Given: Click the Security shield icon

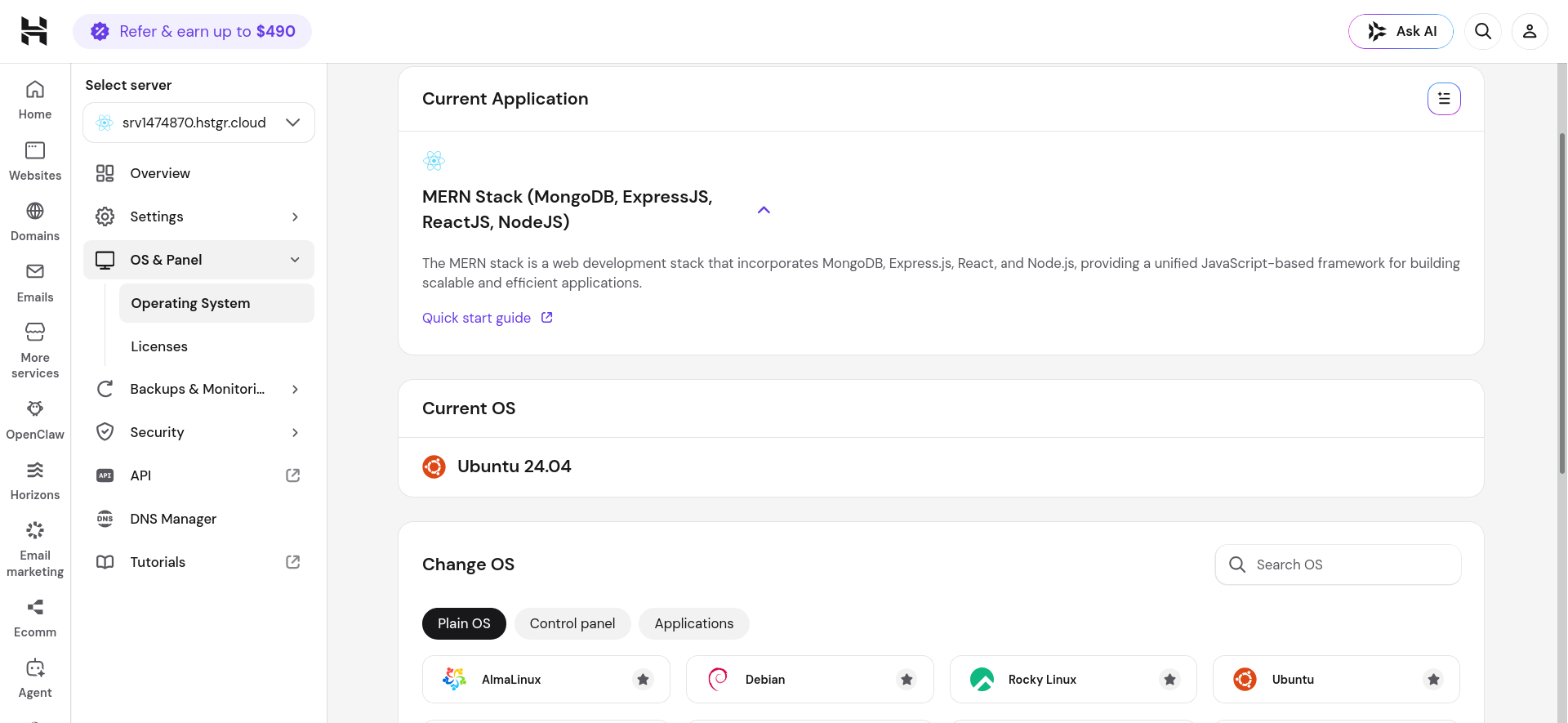Looking at the screenshot, I should pyautogui.click(x=105, y=432).
